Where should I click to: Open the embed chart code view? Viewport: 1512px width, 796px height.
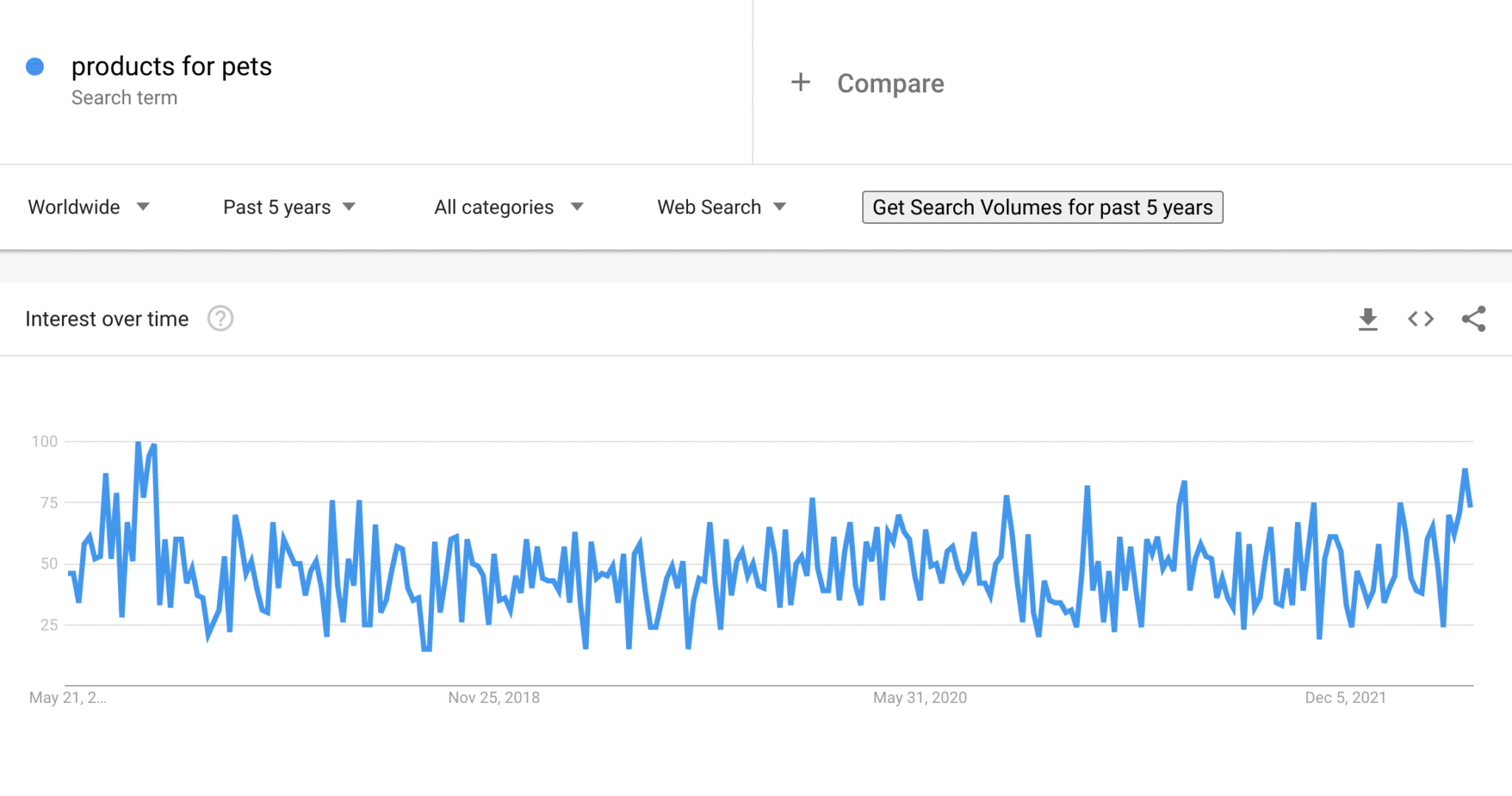[1419, 318]
